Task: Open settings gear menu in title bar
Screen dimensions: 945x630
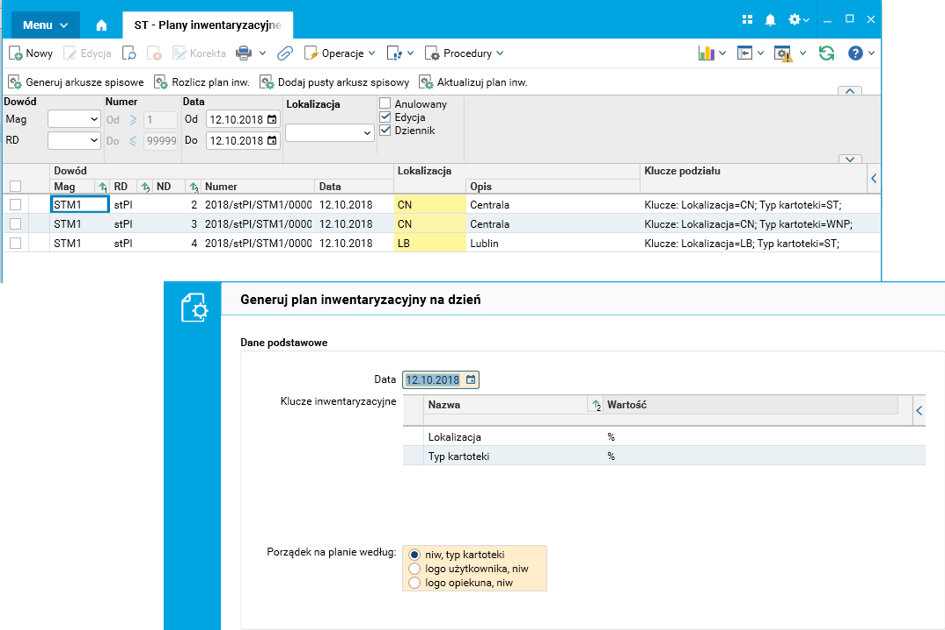Action: (799, 20)
